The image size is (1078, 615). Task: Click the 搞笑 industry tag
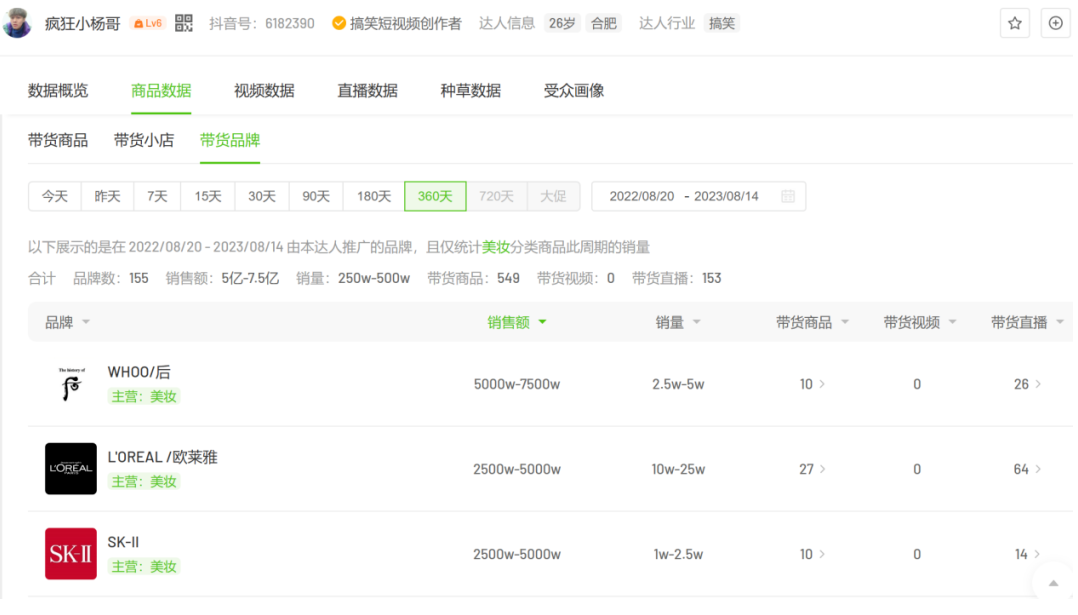point(721,23)
